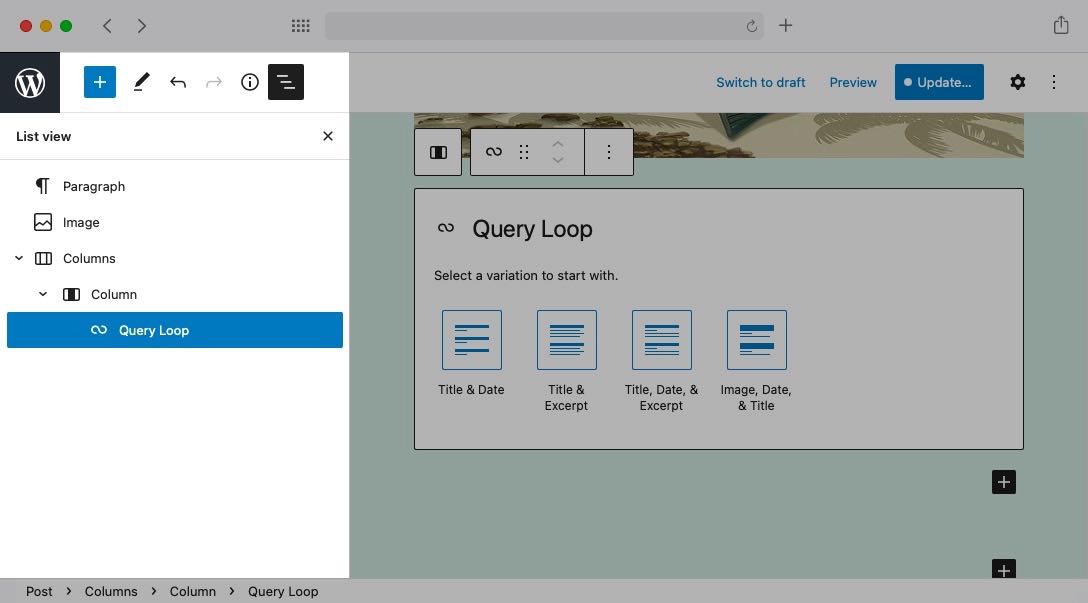The width and height of the screenshot is (1088, 603).
Task: Select Columns in the breadcrumb bar
Action: (111, 591)
